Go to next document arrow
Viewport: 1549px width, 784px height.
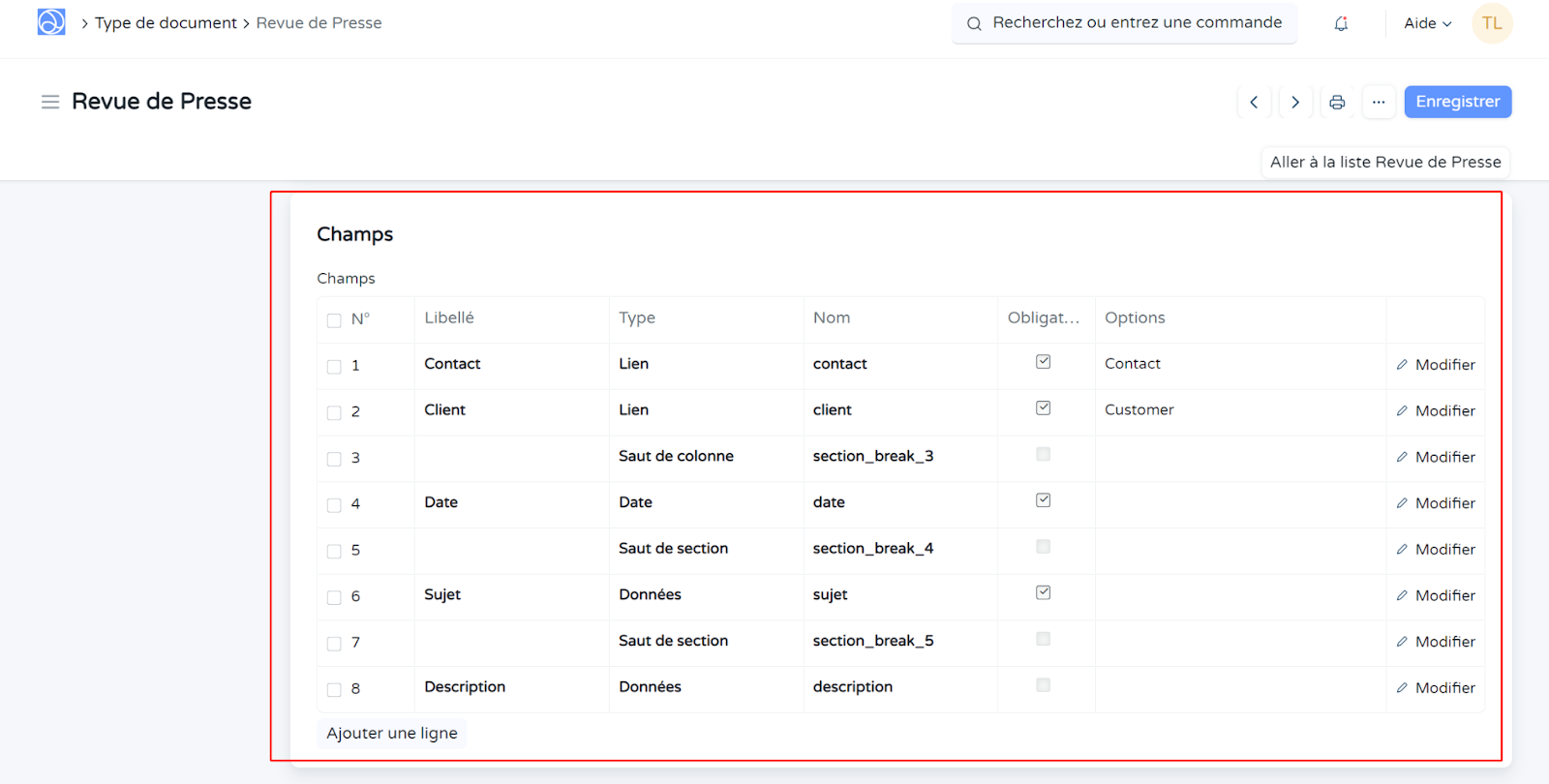pyautogui.click(x=1295, y=102)
